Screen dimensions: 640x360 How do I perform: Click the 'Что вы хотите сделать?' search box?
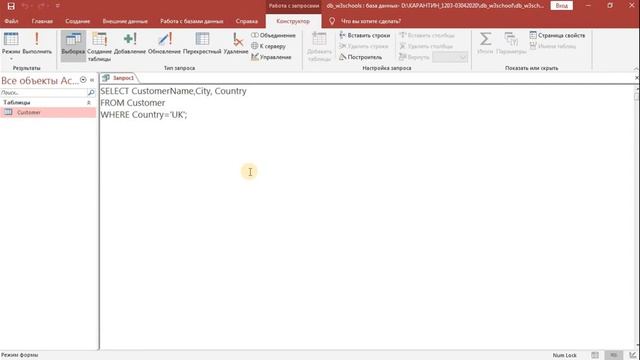(x=371, y=21)
